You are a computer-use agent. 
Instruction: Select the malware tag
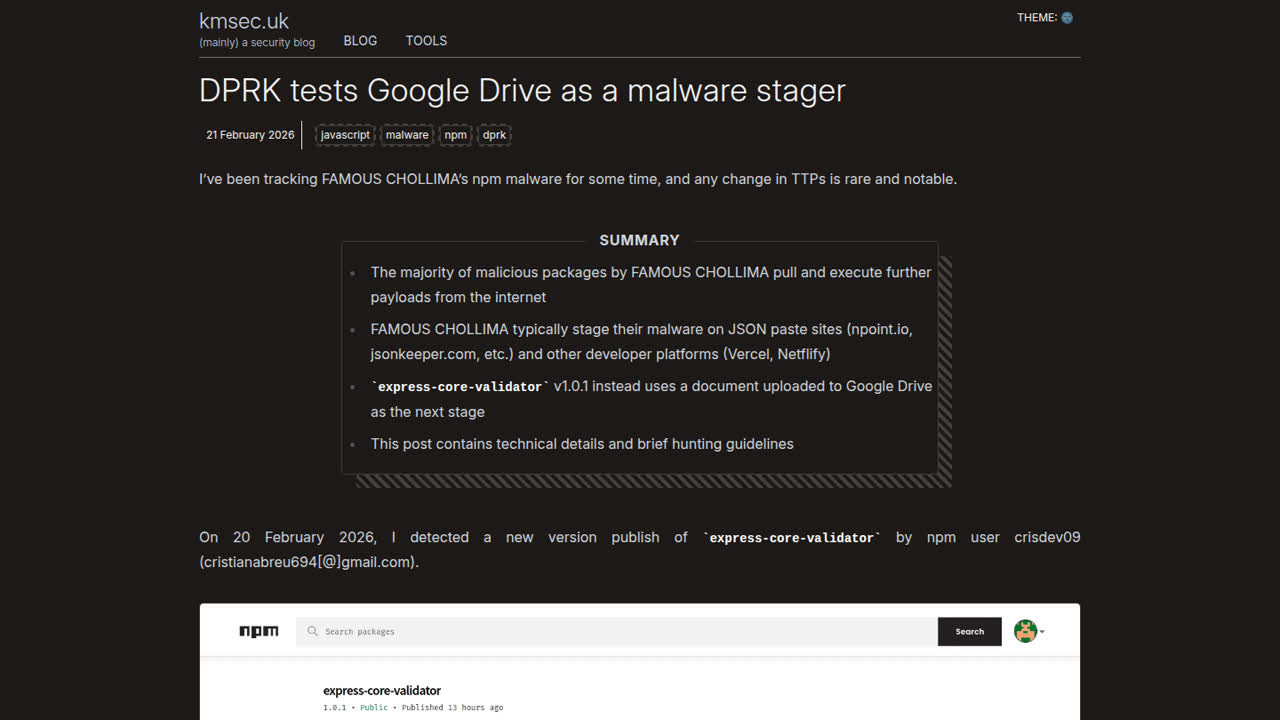(x=407, y=135)
